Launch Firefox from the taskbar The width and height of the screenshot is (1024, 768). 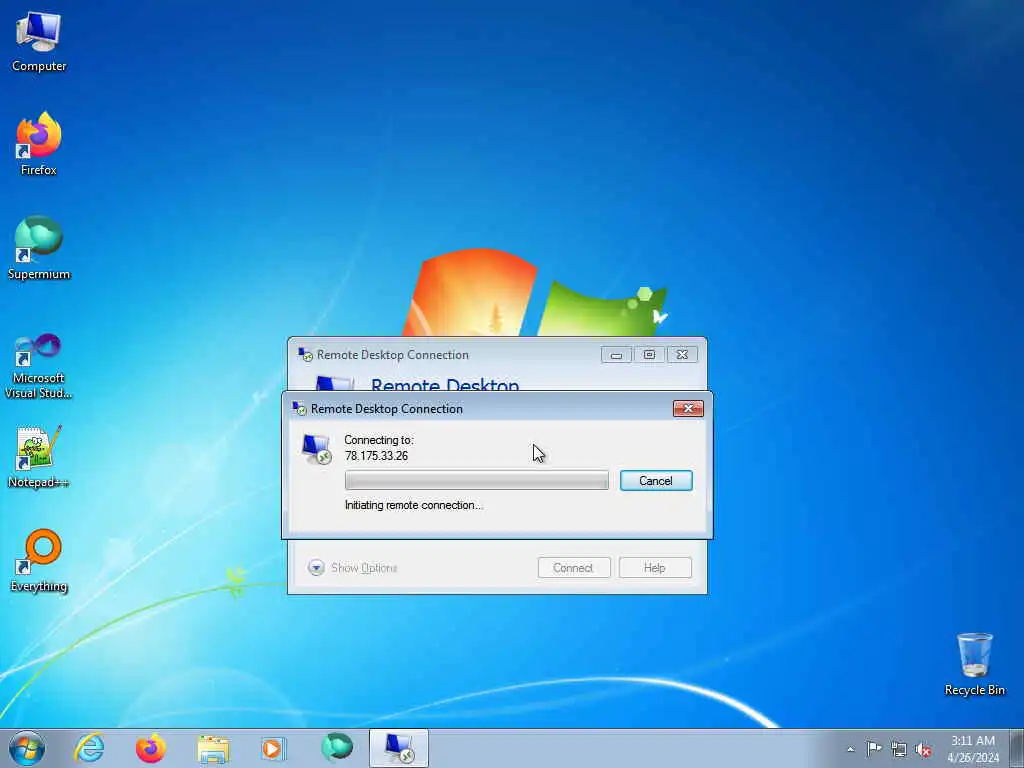tap(151, 748)
